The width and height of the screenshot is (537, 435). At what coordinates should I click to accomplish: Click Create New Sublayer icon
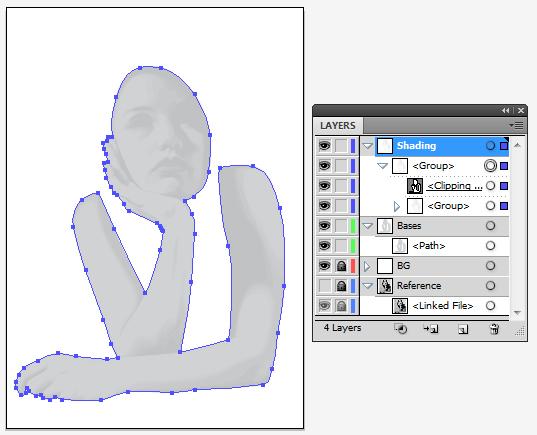(x=431, y=329)
